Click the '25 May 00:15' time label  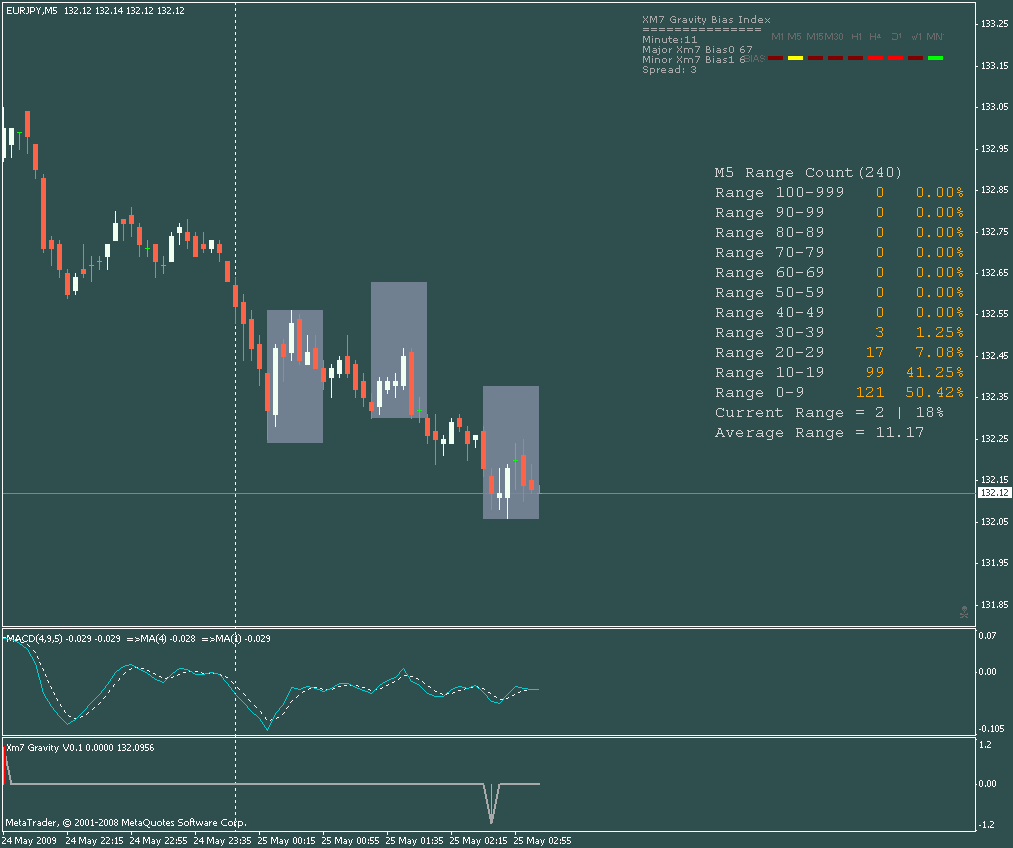[x=286, y=840]
